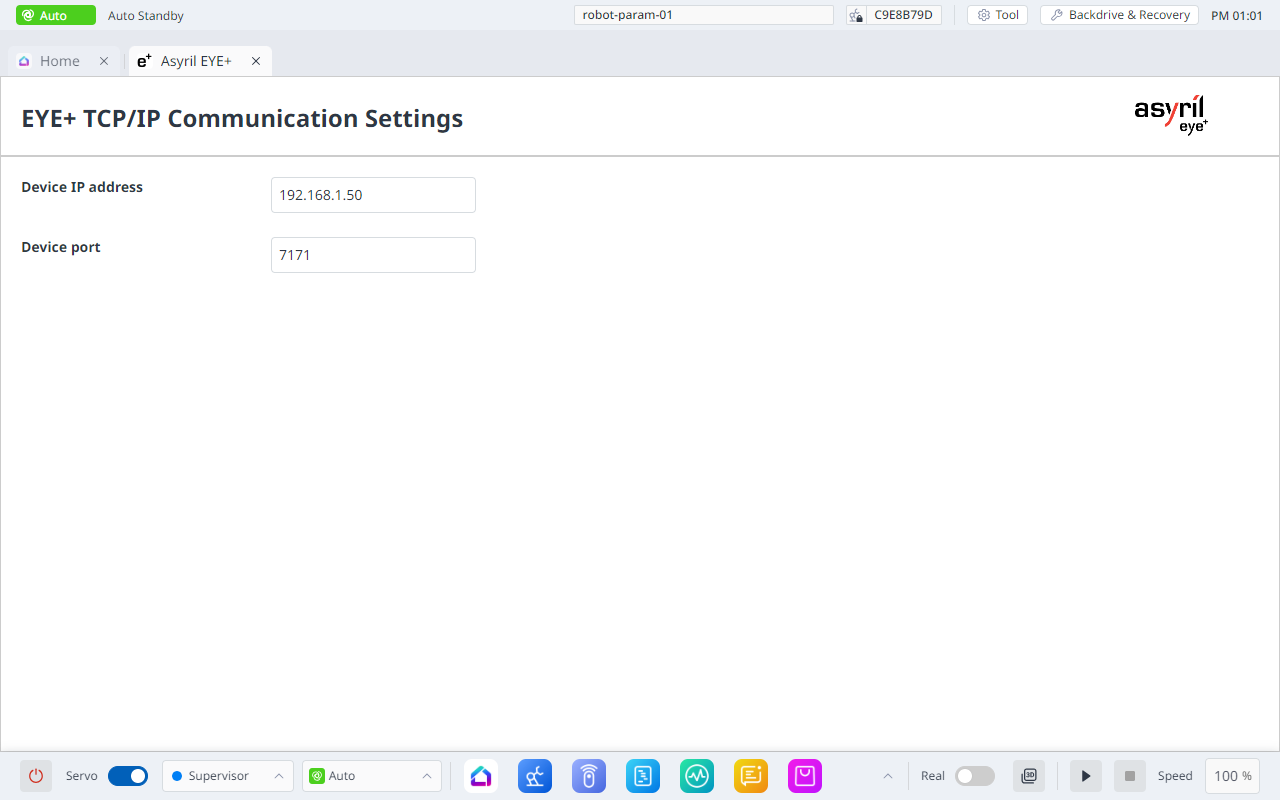Toggle the Servo switch
Screen dimensions: 1280x800
128,776
